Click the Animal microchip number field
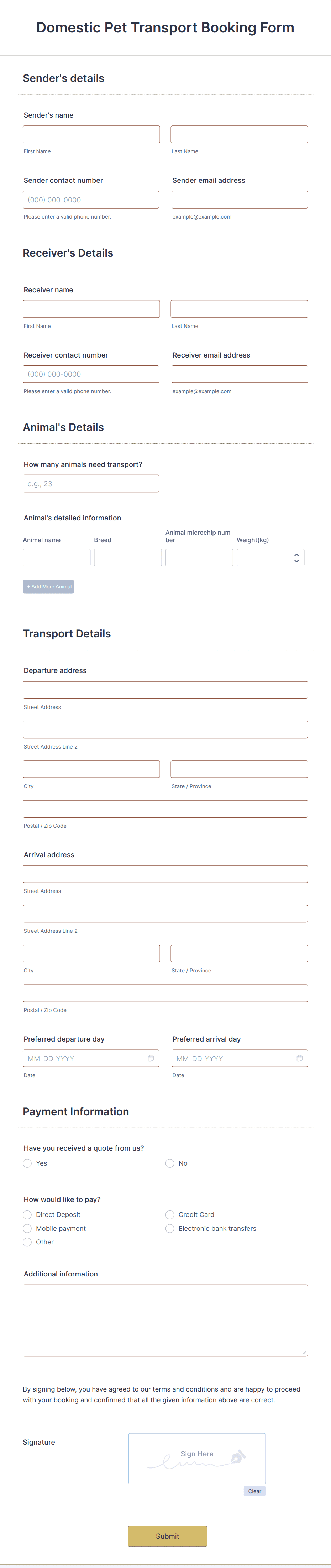Viewport: 331px width, 1568px height. [199, 557]
